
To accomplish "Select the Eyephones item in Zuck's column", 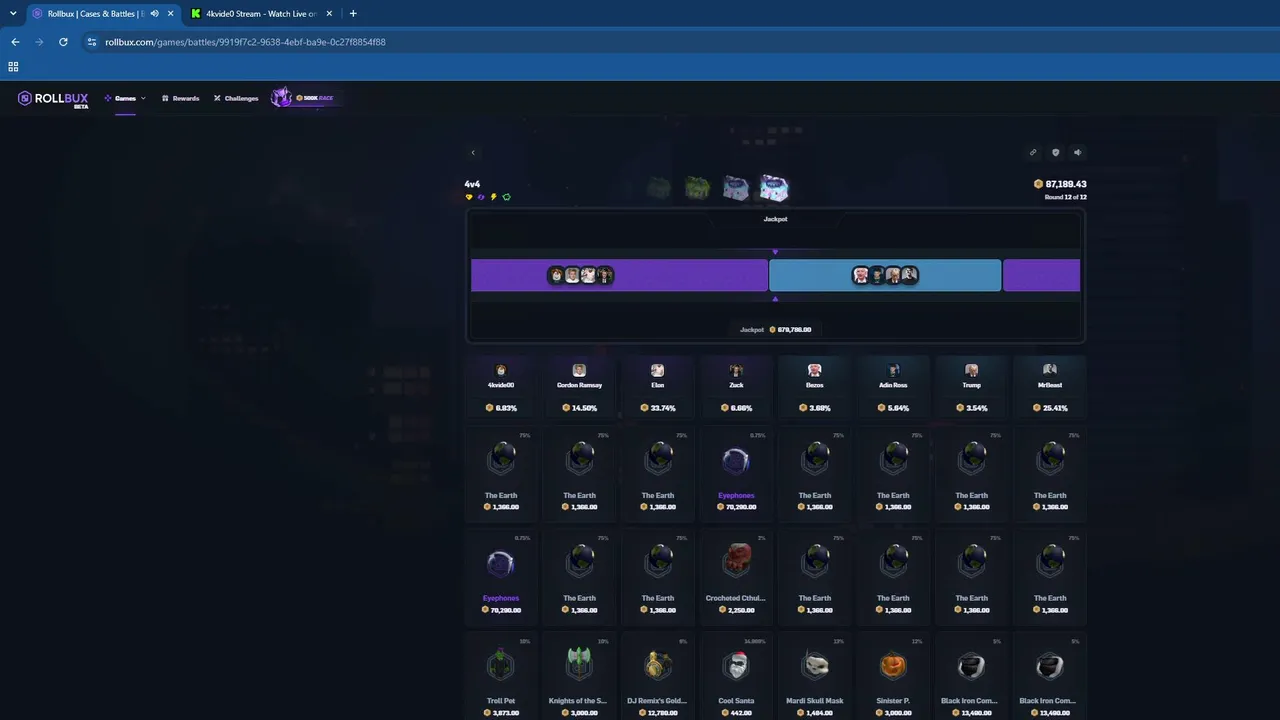I will pos(736,474).
